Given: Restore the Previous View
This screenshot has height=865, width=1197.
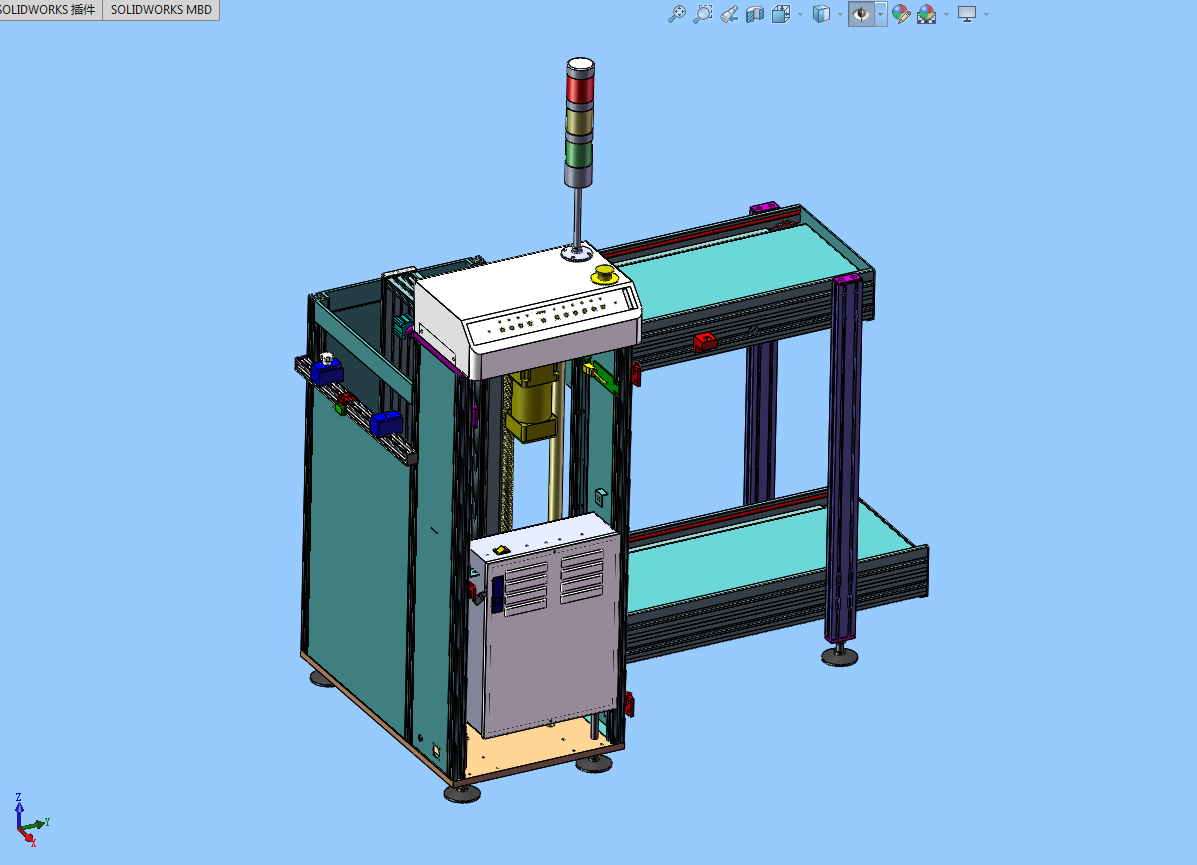Looking at the screenshot, I should click(x=729, y=14).
